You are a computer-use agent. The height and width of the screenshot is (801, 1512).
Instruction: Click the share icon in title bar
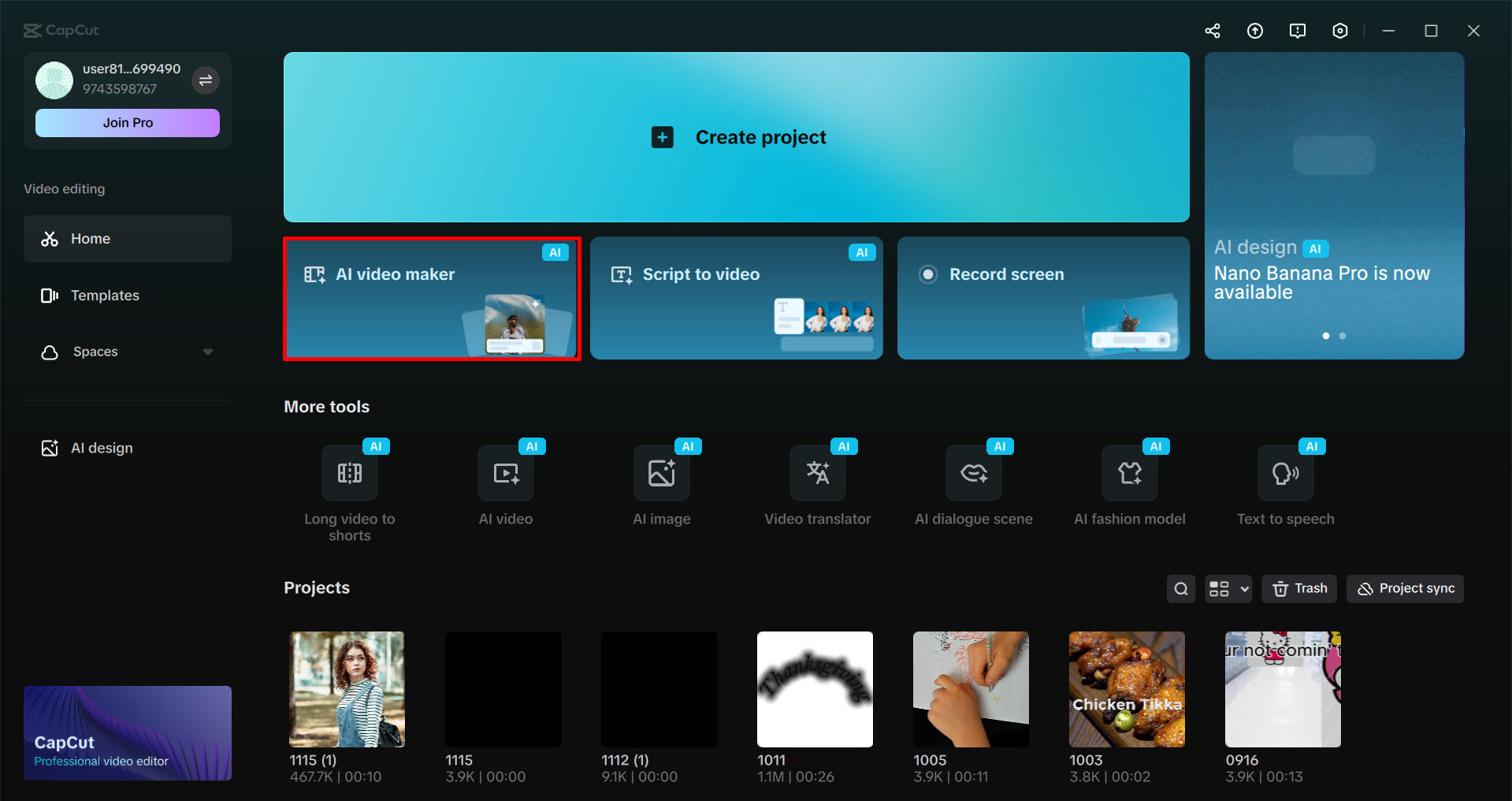[1213, 31]
